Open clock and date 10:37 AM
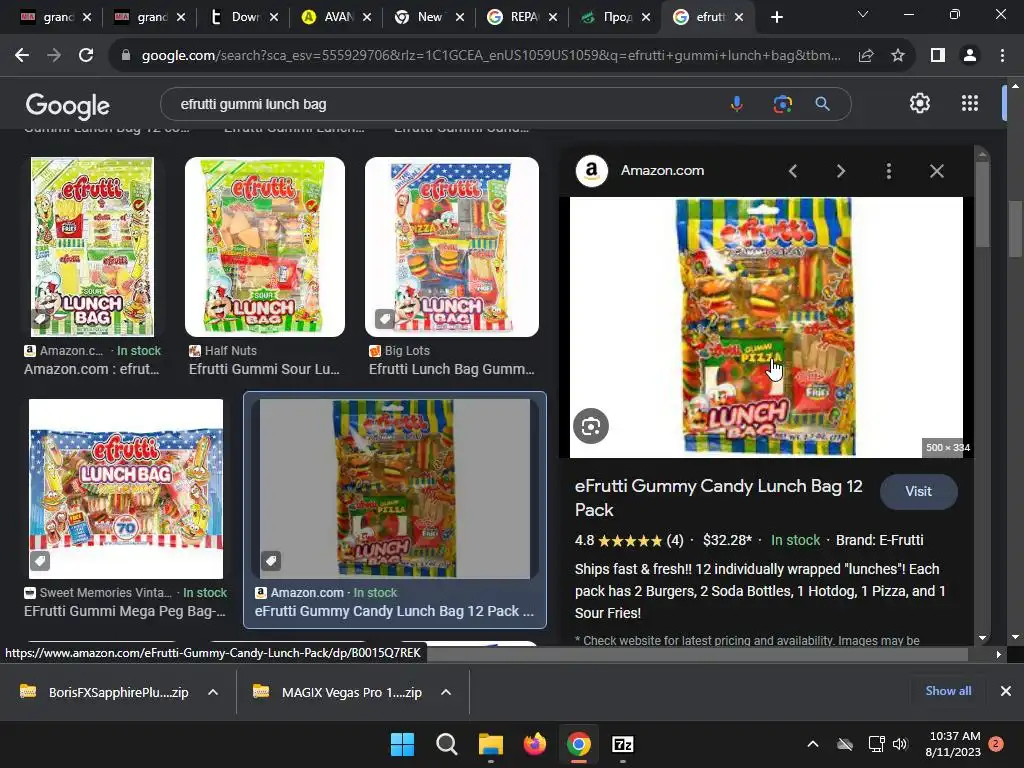The height and width of the screenshot is (768, 1024). coord(953,744)
